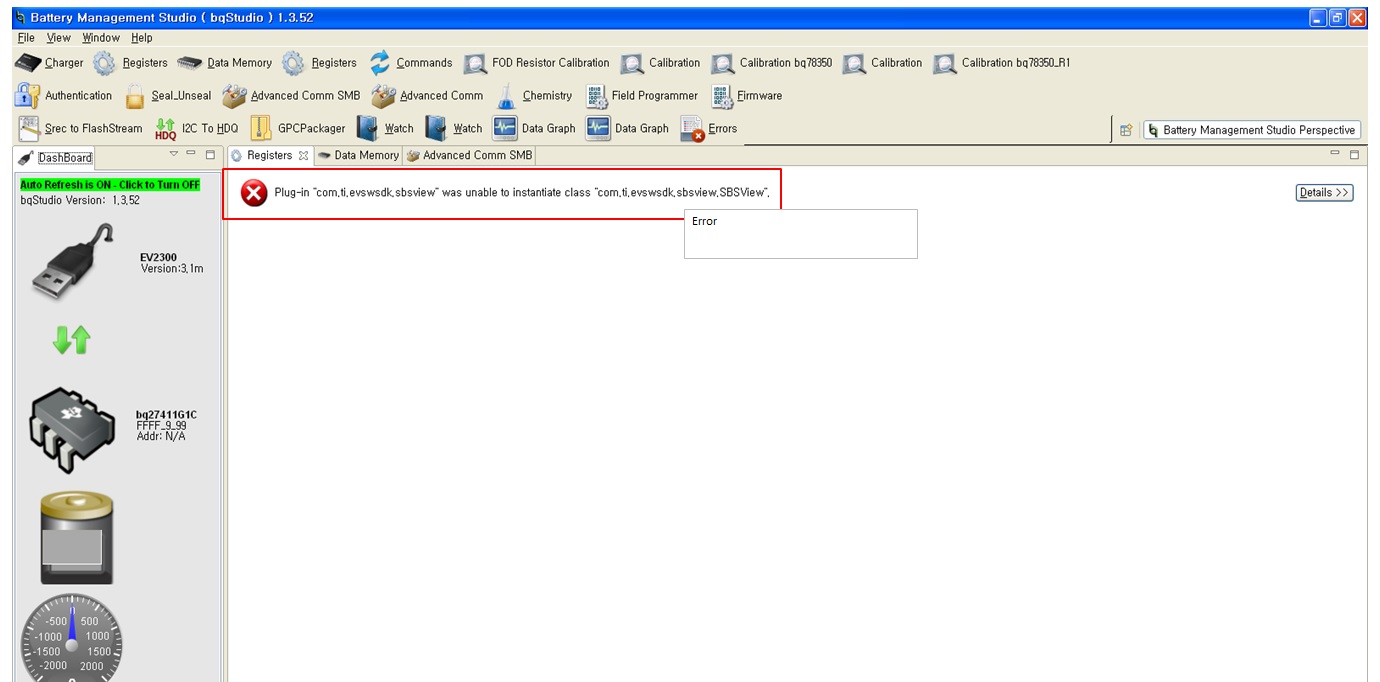Open Data Memory toolbar item
This screenshot has height=682, width=1380.
225,63
